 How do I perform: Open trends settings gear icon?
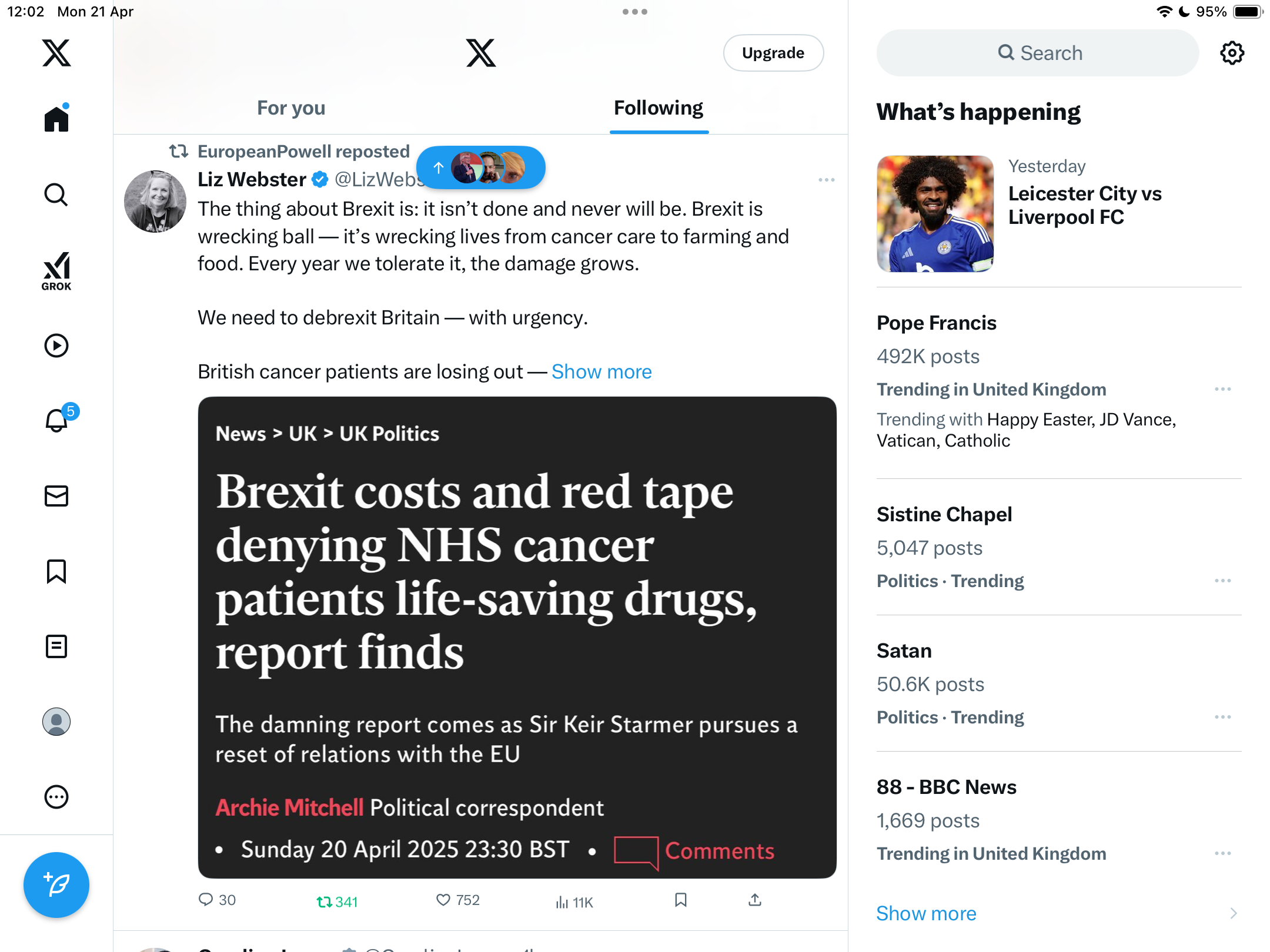click(x=1232, y=53)
